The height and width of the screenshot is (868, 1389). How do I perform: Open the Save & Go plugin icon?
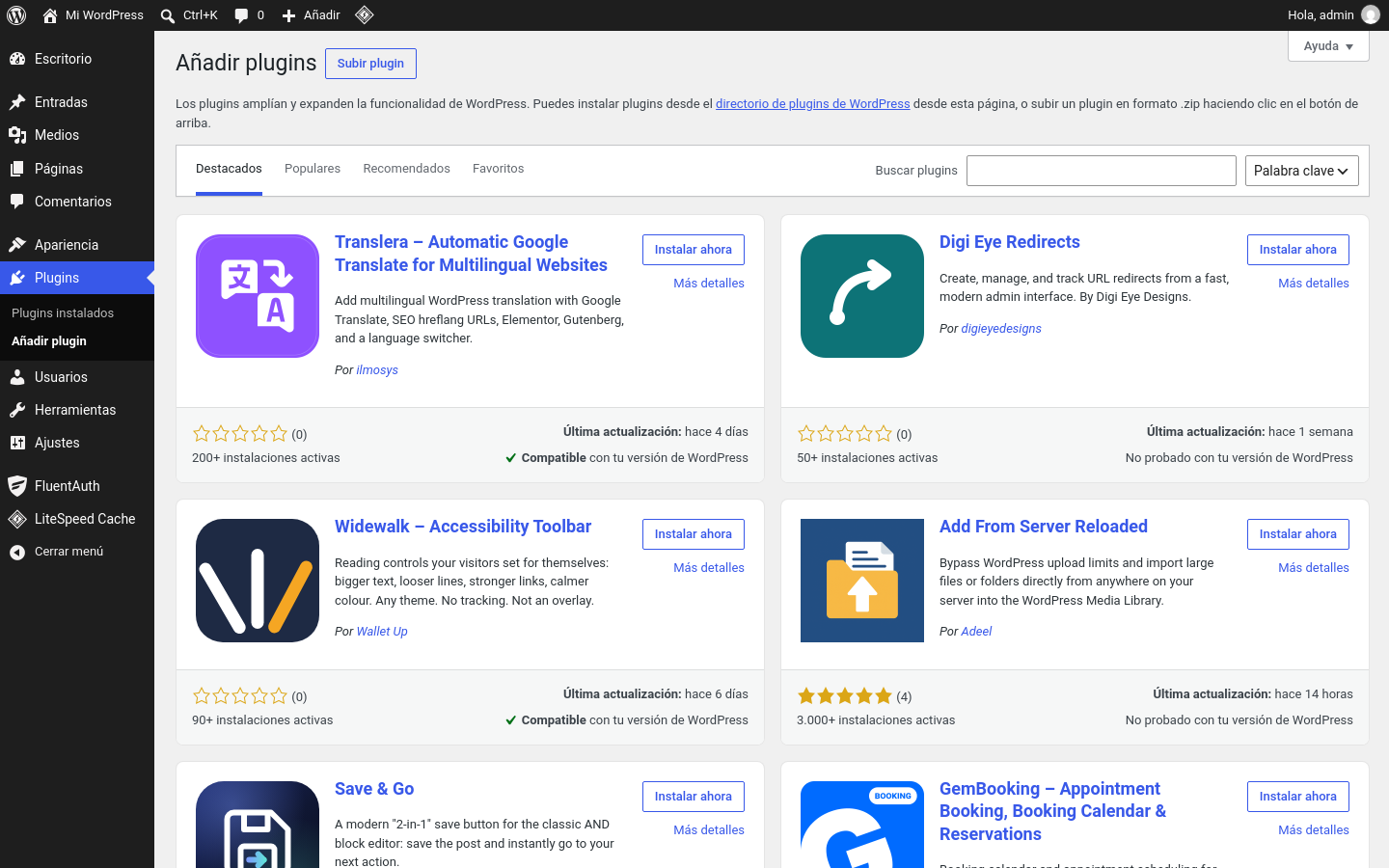[258, 825]
